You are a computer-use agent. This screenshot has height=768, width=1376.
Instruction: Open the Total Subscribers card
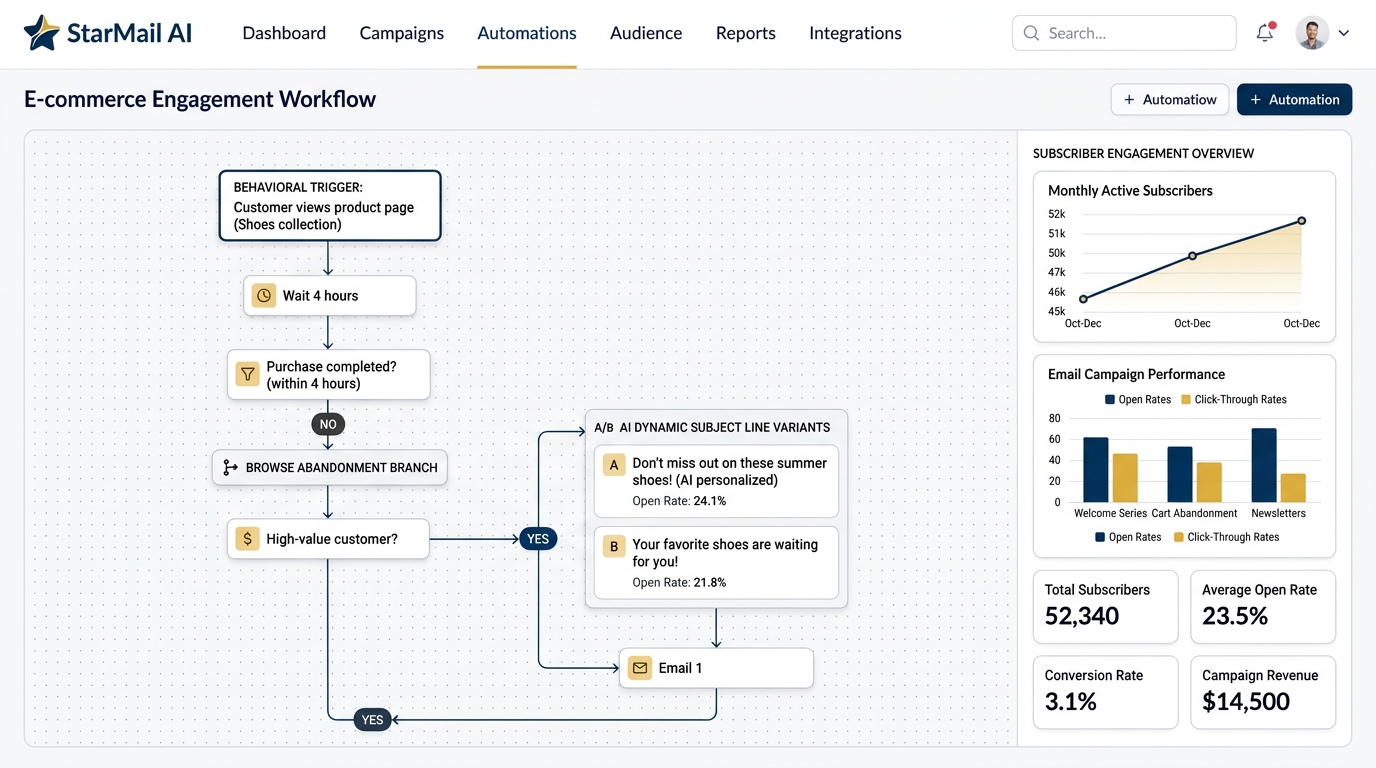click(x=1105, y=607)
